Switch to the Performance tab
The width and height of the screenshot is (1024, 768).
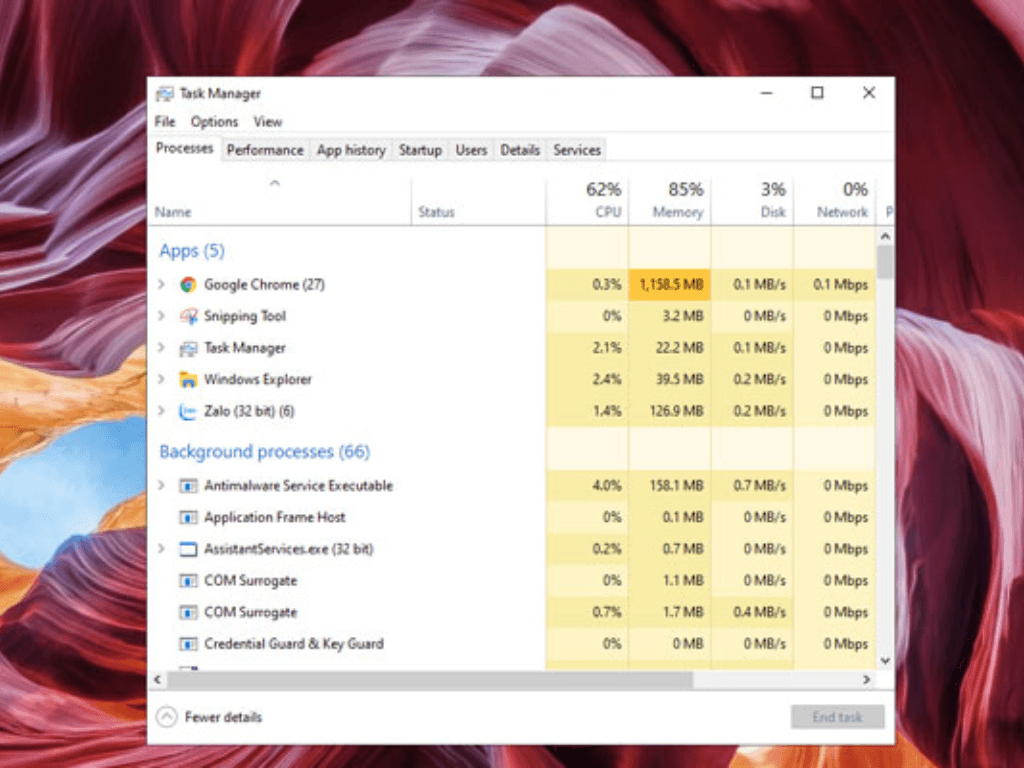[x=264, y=150]
